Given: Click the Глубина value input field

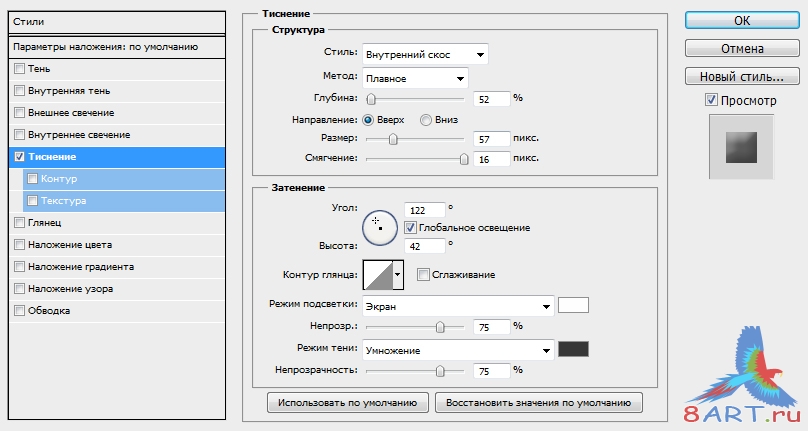Looking at the screenshot, I should (492, 99).
